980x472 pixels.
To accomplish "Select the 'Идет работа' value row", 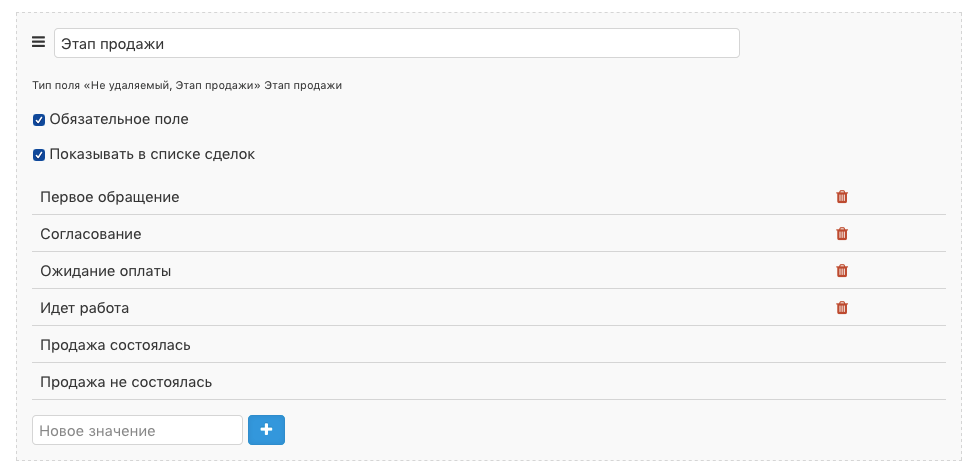I will pos(489,308).
